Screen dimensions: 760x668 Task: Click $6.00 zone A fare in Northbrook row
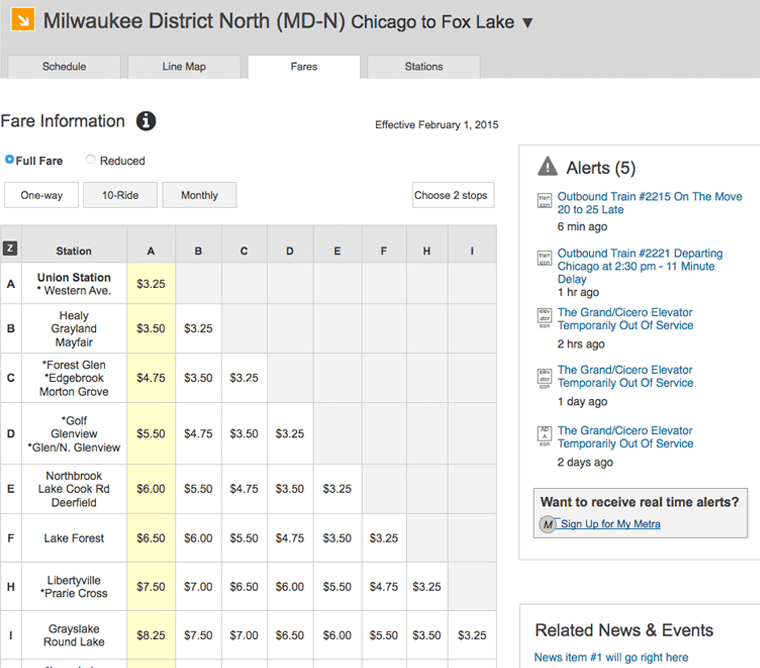(151, 489)
